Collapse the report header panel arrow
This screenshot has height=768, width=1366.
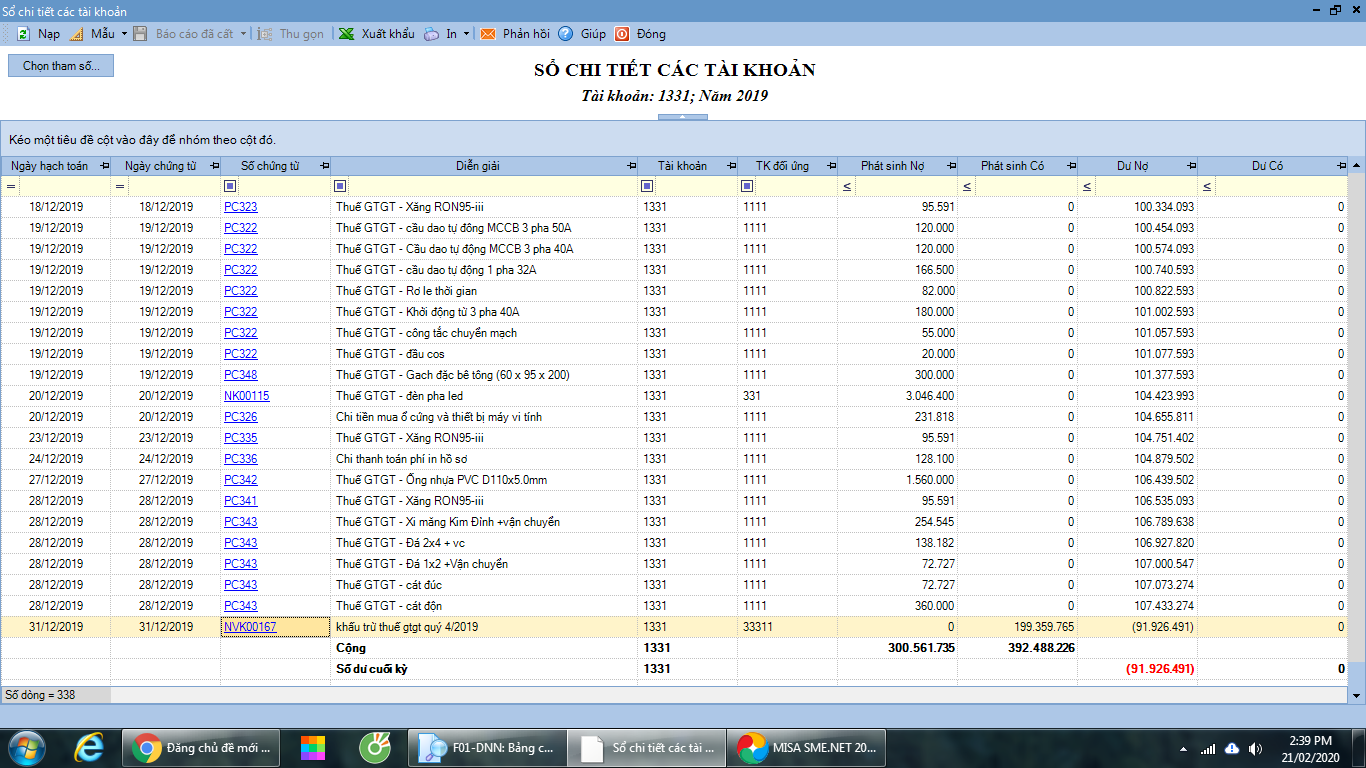(682, 117)
